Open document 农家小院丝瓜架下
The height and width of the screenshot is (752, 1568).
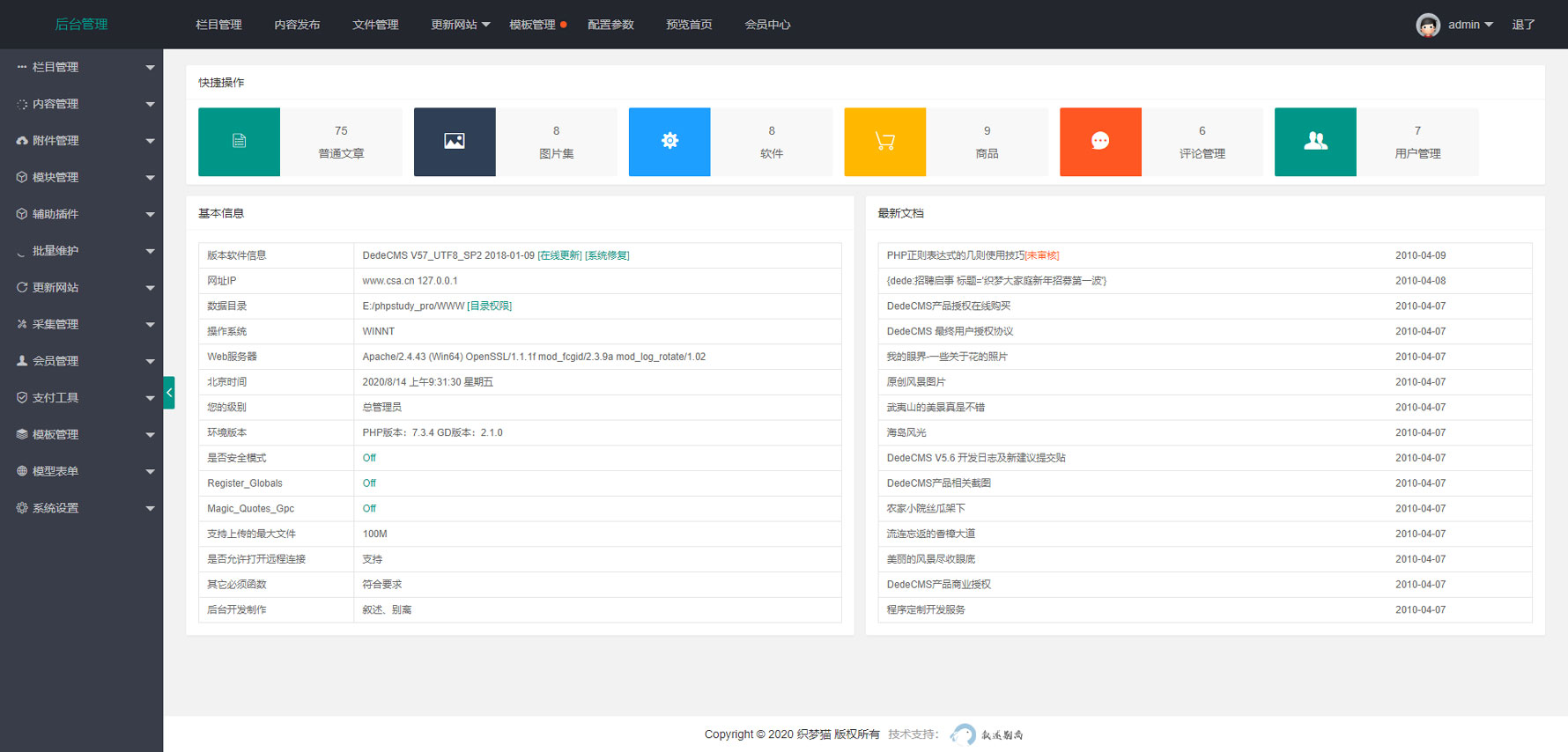pos(926,509)
